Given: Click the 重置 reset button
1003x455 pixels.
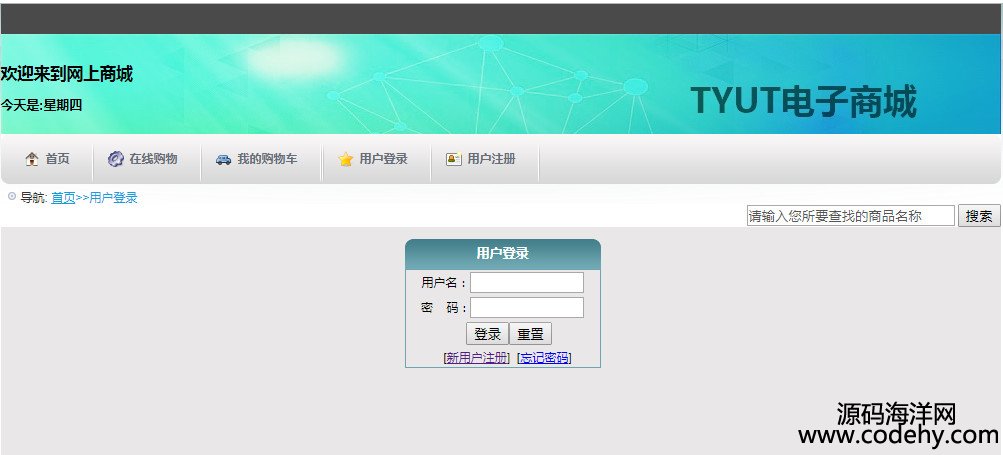Looking at the screenshot, I should pos(530,334).
